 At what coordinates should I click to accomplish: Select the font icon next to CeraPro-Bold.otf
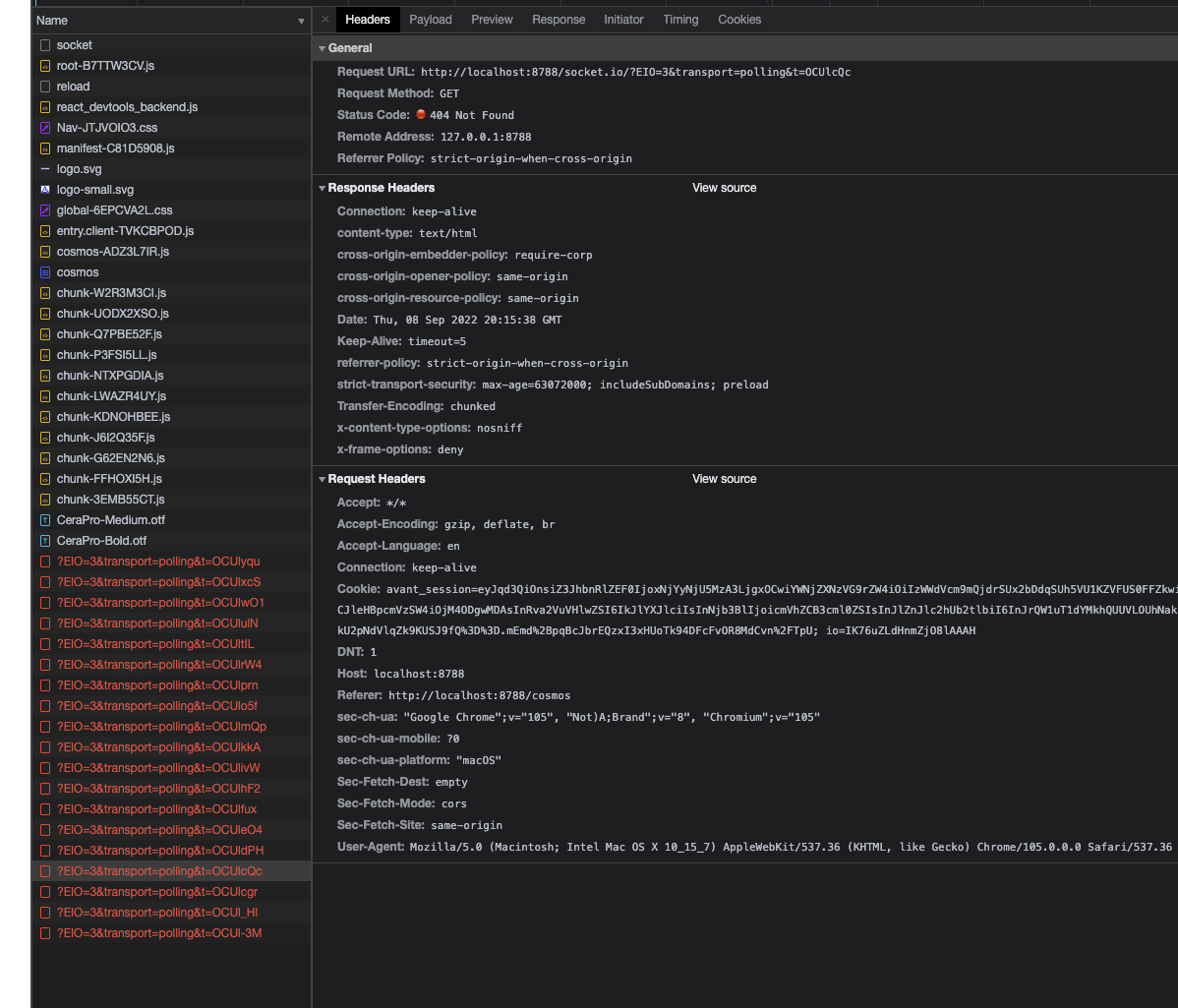(x=45, y=540)
